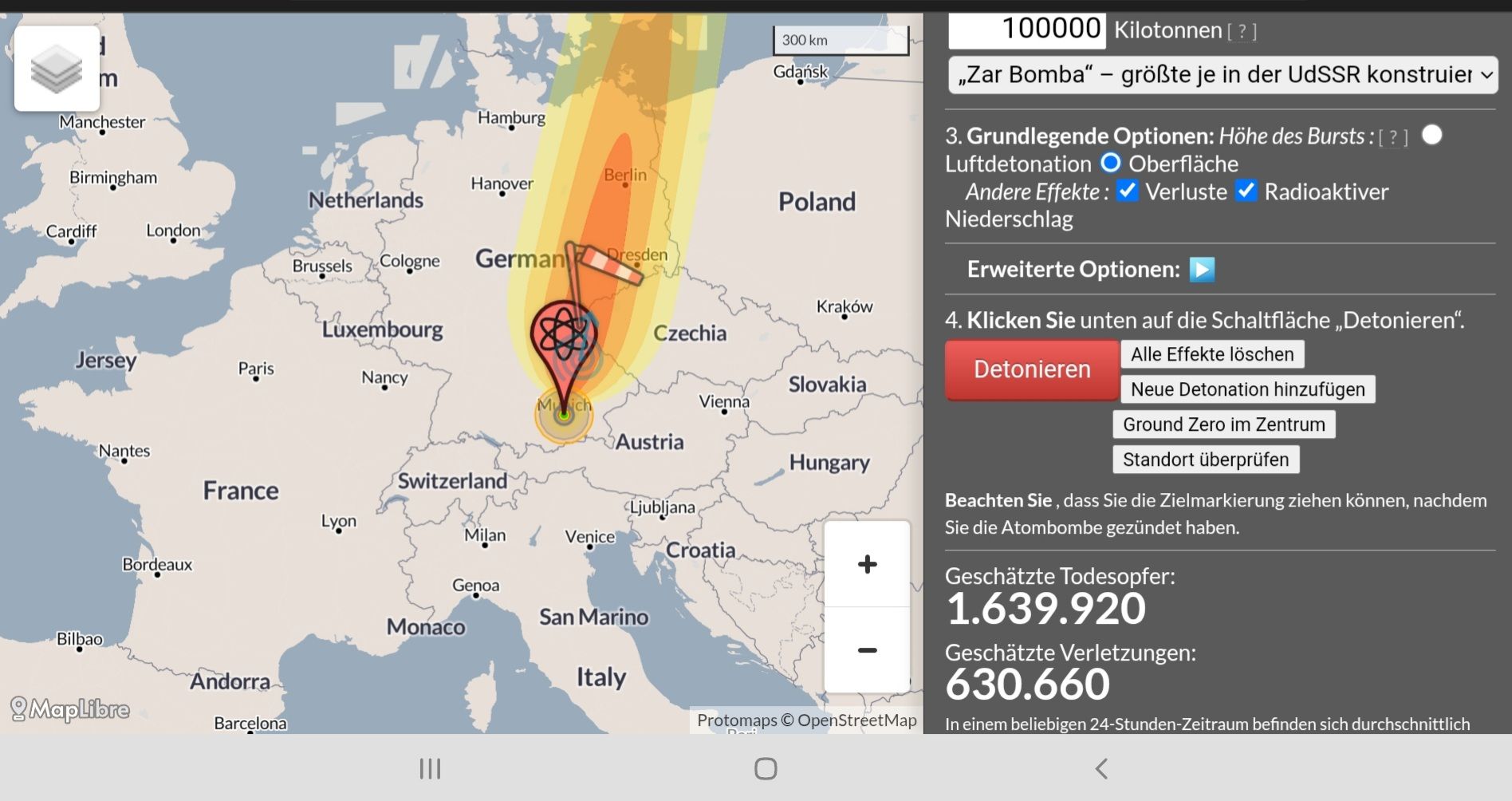Tap the Android back arrow
1512x801 pixels.
[1101, 768]
